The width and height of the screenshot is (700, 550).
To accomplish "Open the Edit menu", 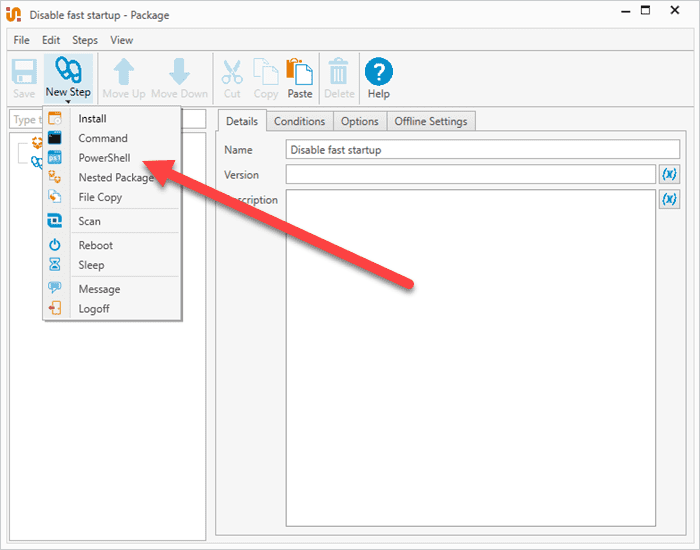I will [51, 40].
